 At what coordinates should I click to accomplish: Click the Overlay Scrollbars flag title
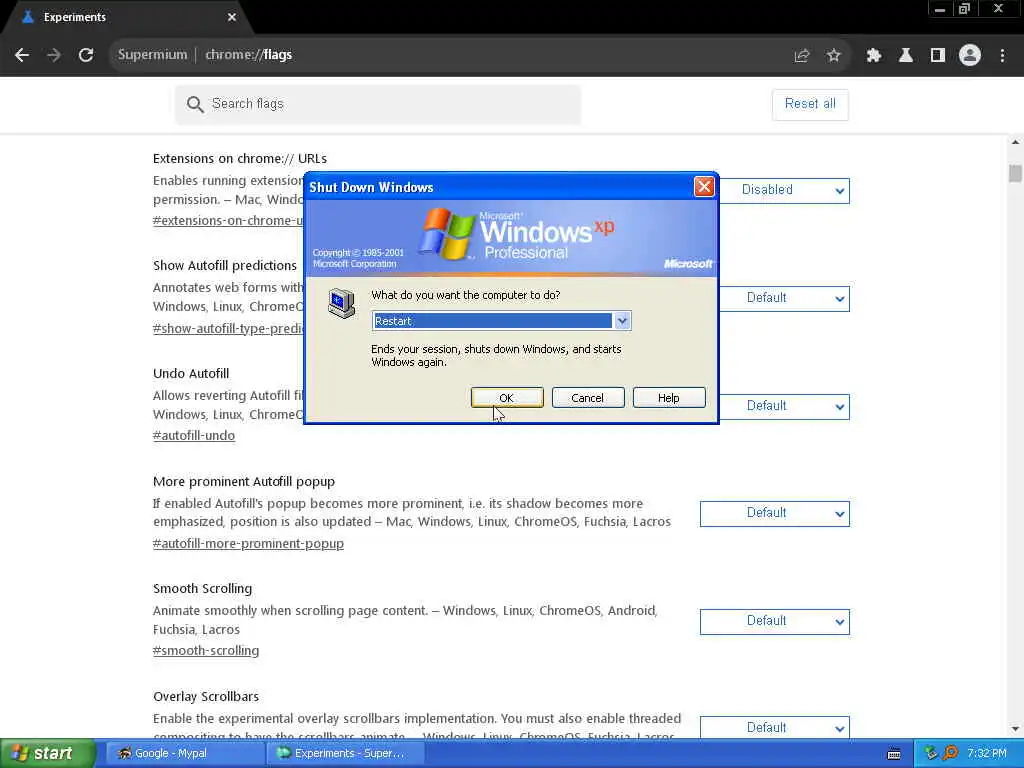[x=206, y=696]
